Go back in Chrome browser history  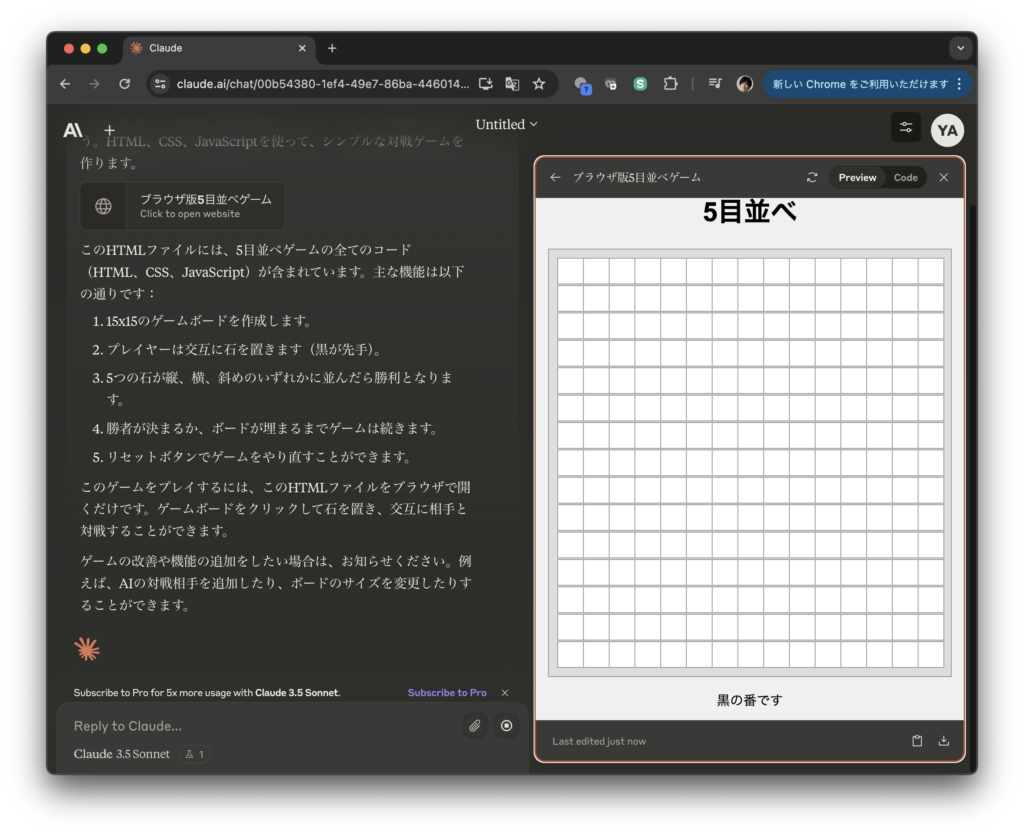point(65,84)
